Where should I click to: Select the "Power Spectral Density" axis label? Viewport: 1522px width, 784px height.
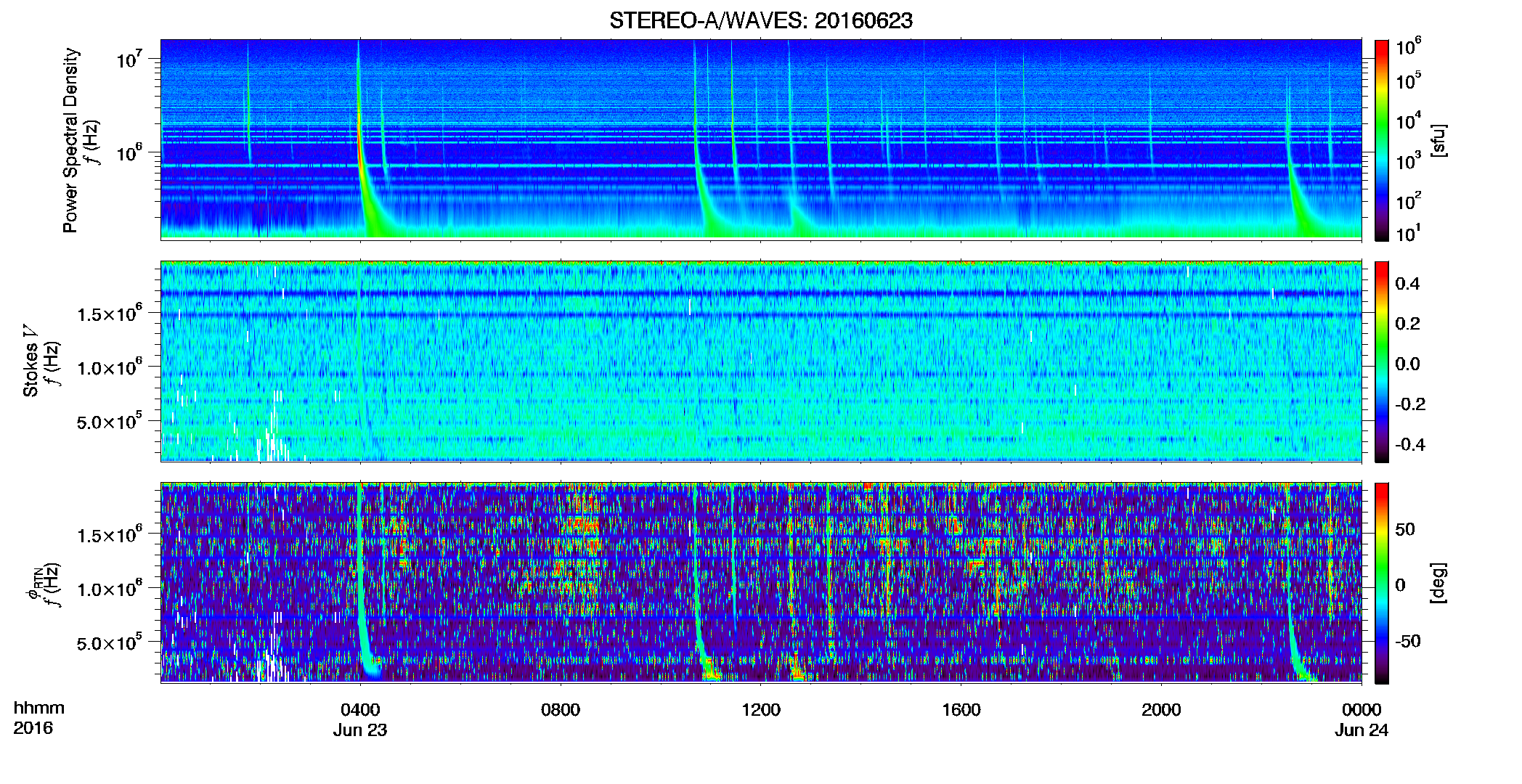click(70, 140)
